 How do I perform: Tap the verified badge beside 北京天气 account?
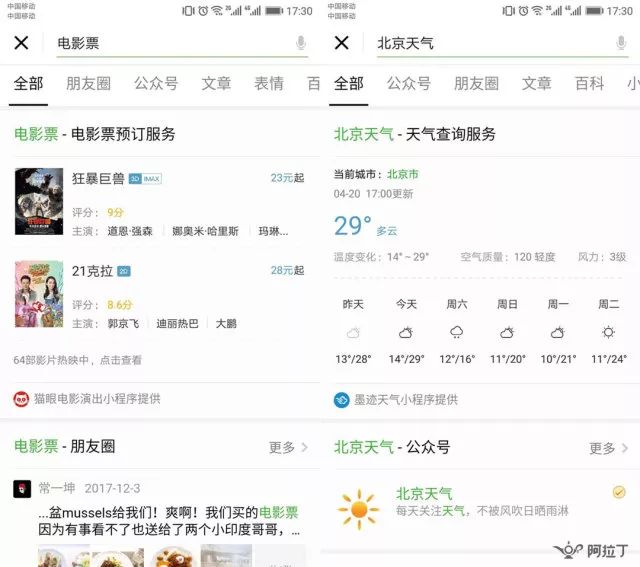click(619, 492)
